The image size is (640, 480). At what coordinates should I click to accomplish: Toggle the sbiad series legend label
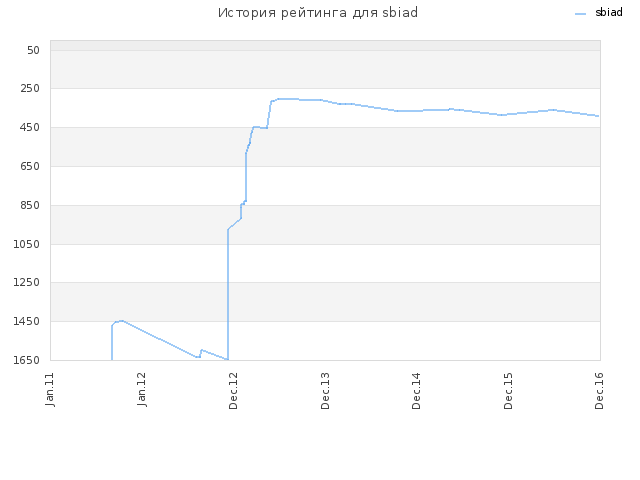click(x=609, y=12)
